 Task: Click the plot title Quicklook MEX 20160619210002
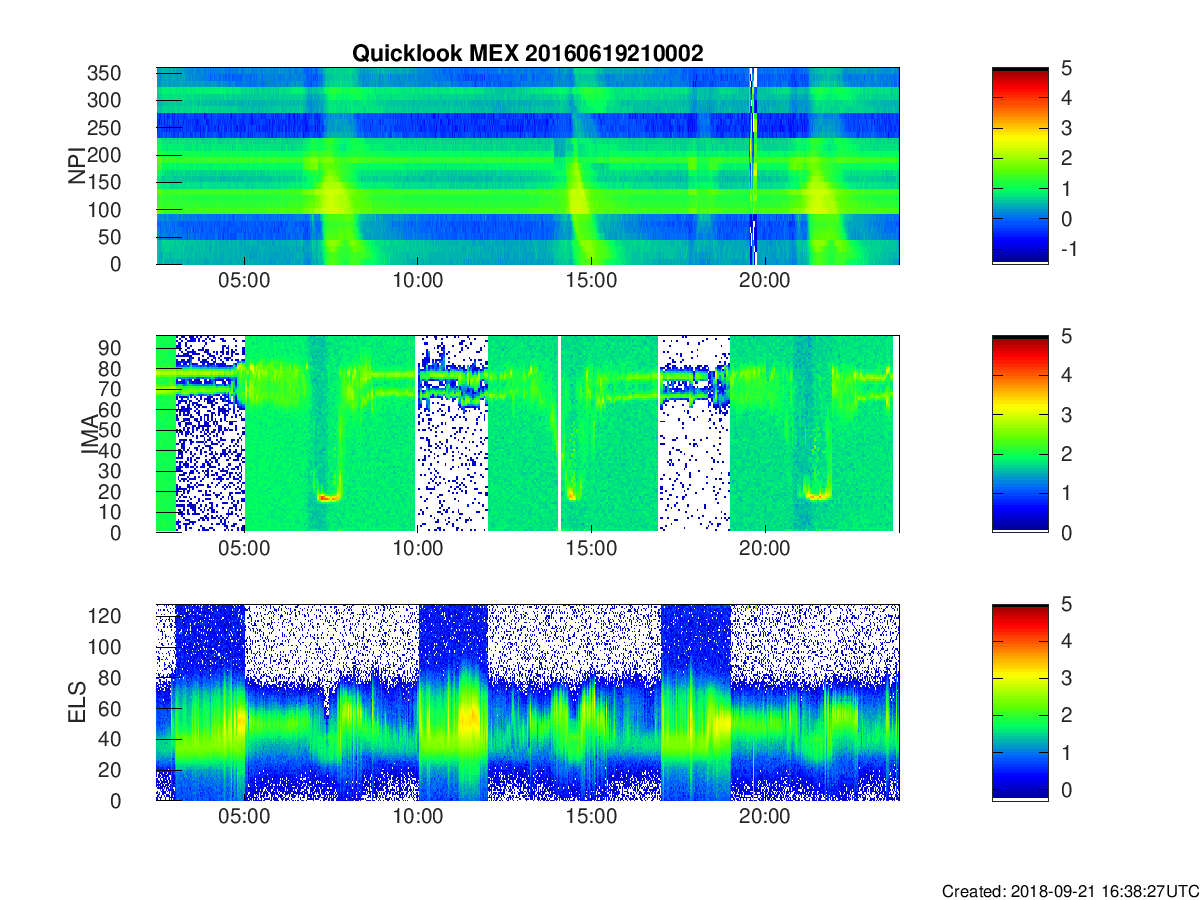[527, 54]
